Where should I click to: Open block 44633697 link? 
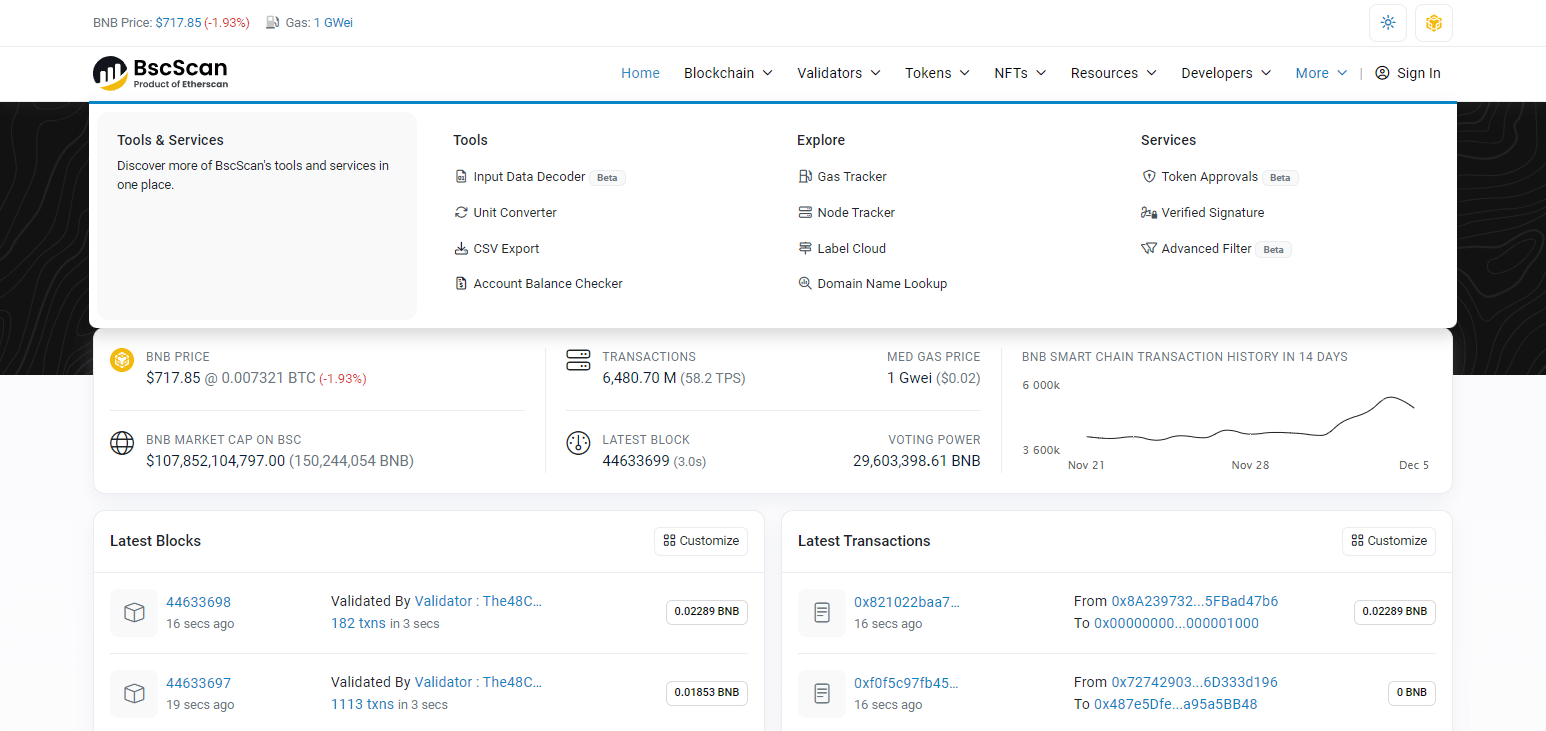click(x=198, y=683)
